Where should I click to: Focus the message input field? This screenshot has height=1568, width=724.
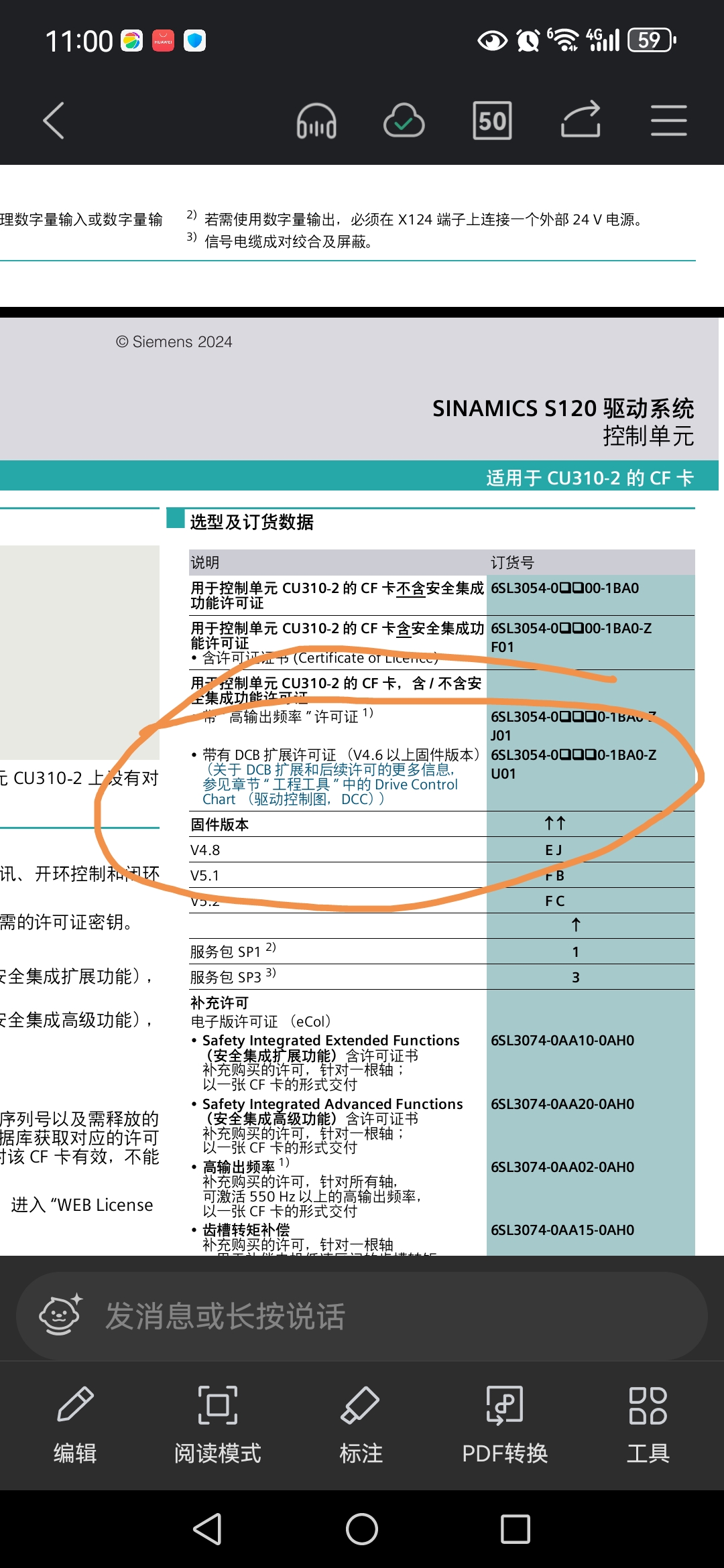(362, 1316)
